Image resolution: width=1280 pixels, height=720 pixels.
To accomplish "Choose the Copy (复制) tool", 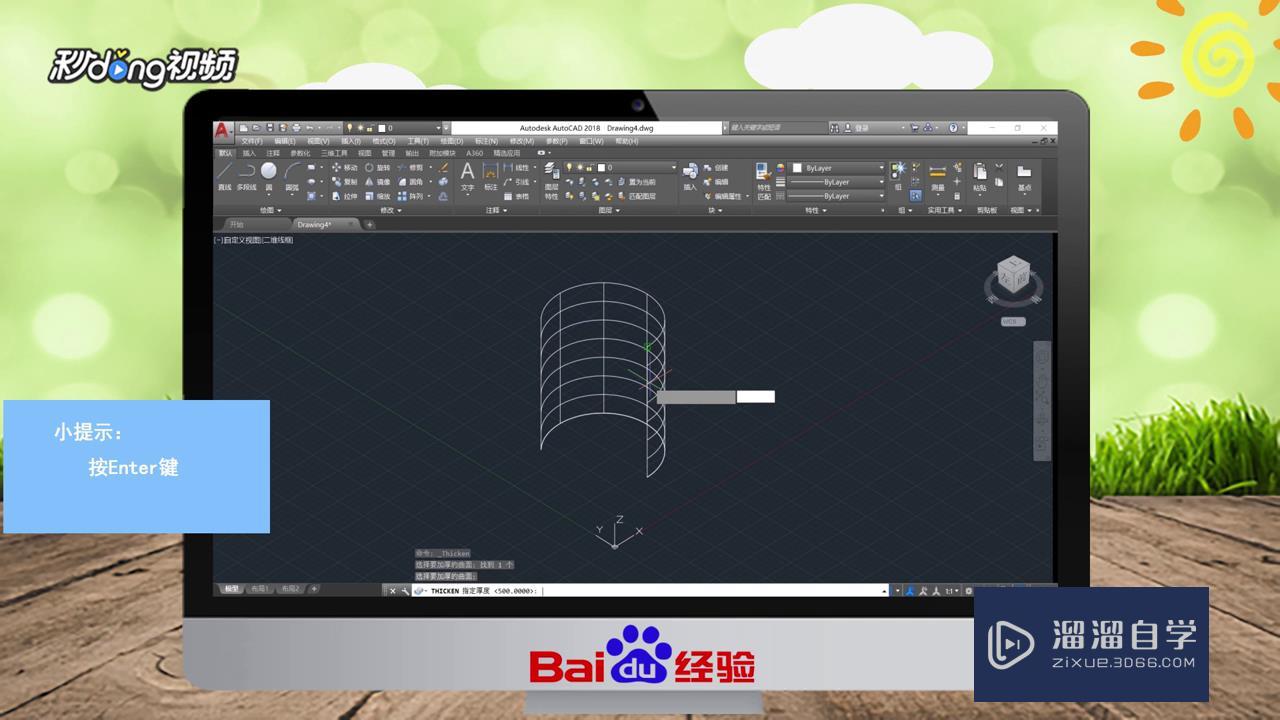I will coord(344,182).
